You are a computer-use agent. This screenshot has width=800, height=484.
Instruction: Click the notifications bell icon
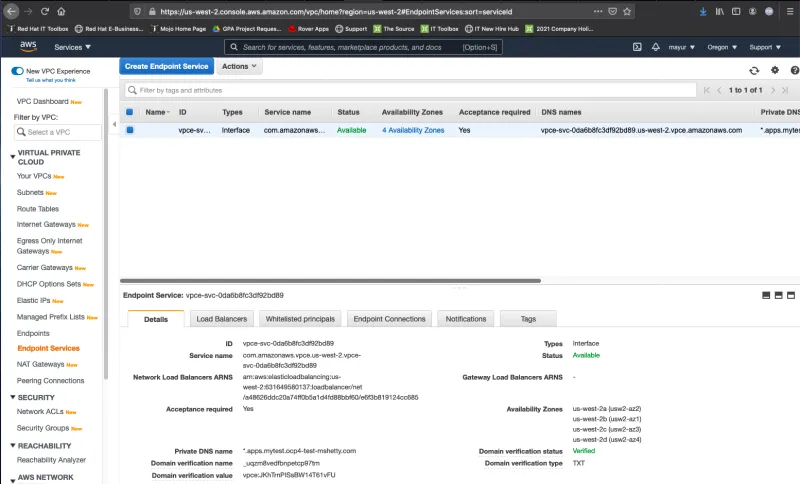(657, 47)
